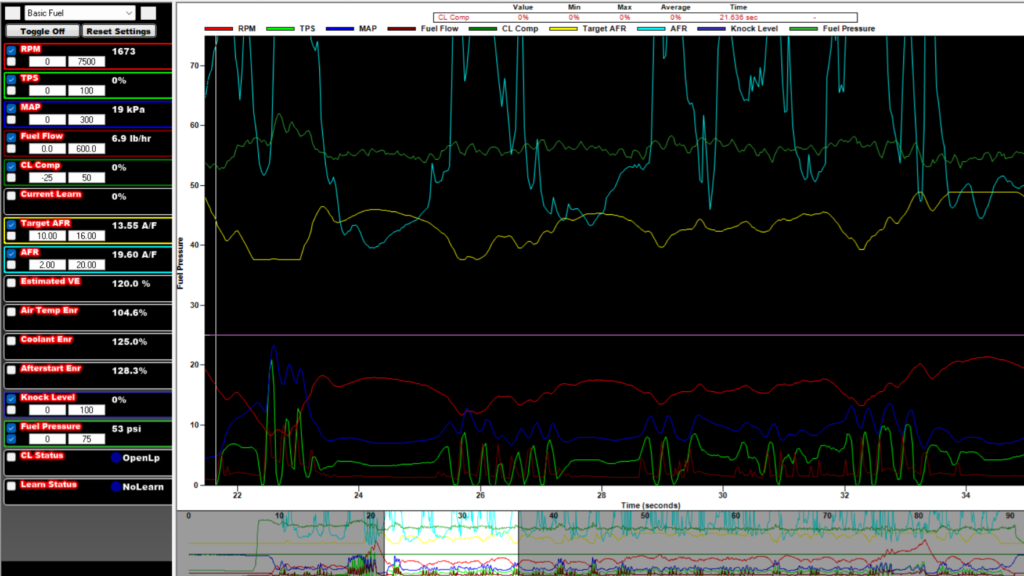Click the Reset Settings button

[118, 31]
